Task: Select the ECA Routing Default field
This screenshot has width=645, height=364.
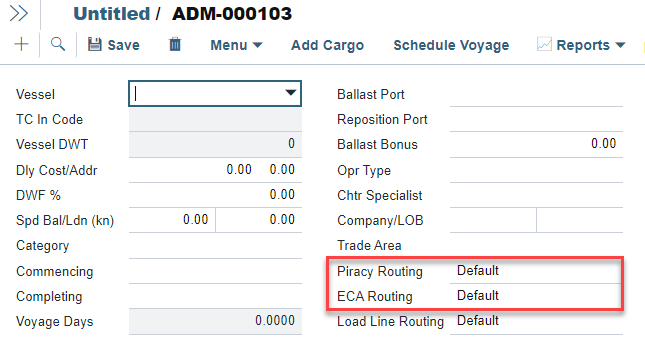Action: click(536, 296)
